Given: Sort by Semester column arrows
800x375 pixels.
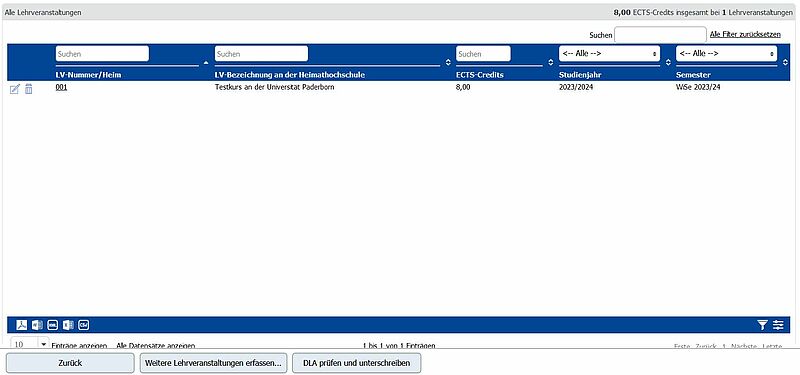Looking at the screenshot, I should [x=785, y=62].
